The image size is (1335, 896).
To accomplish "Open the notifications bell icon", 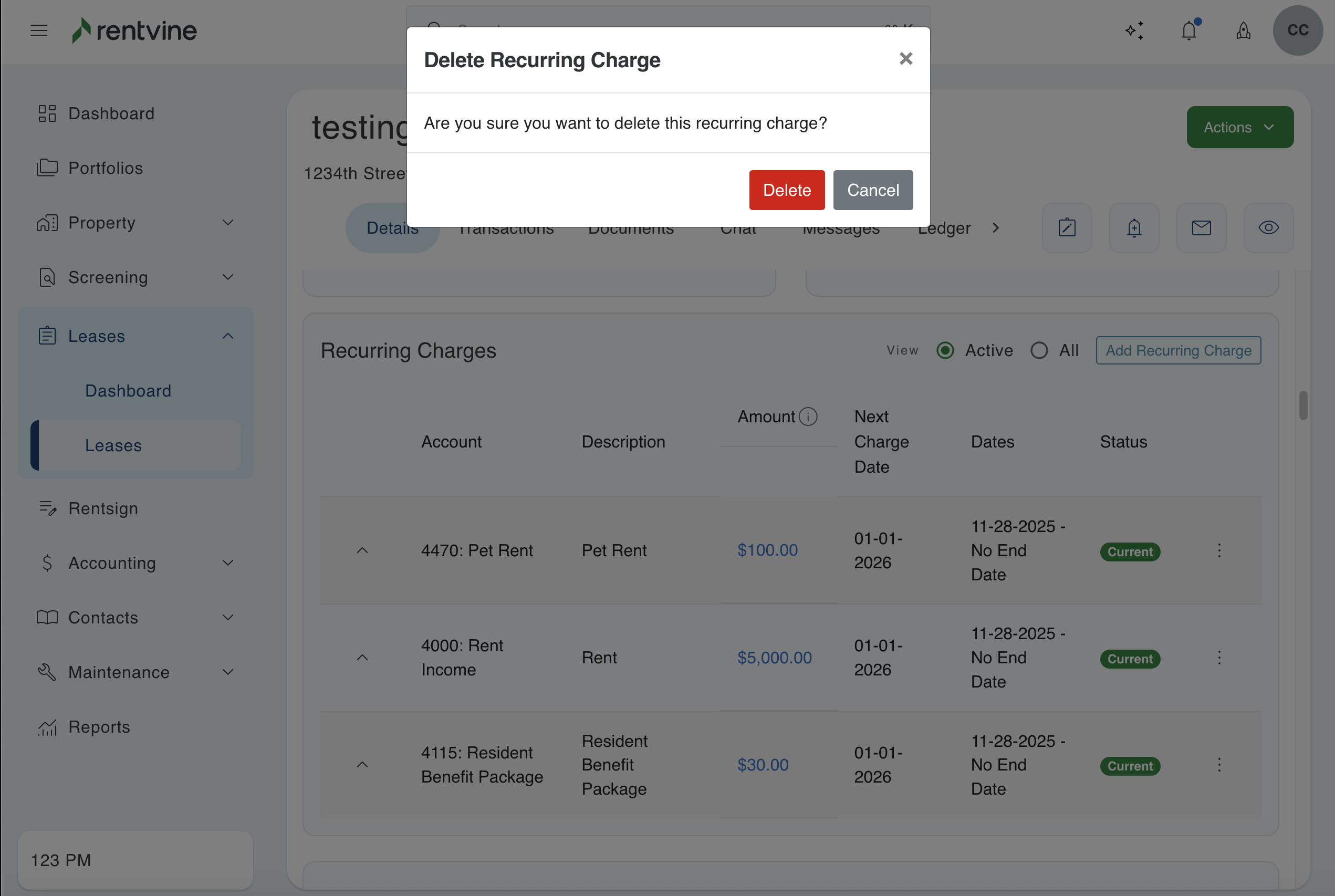I will pos(1189,30).
